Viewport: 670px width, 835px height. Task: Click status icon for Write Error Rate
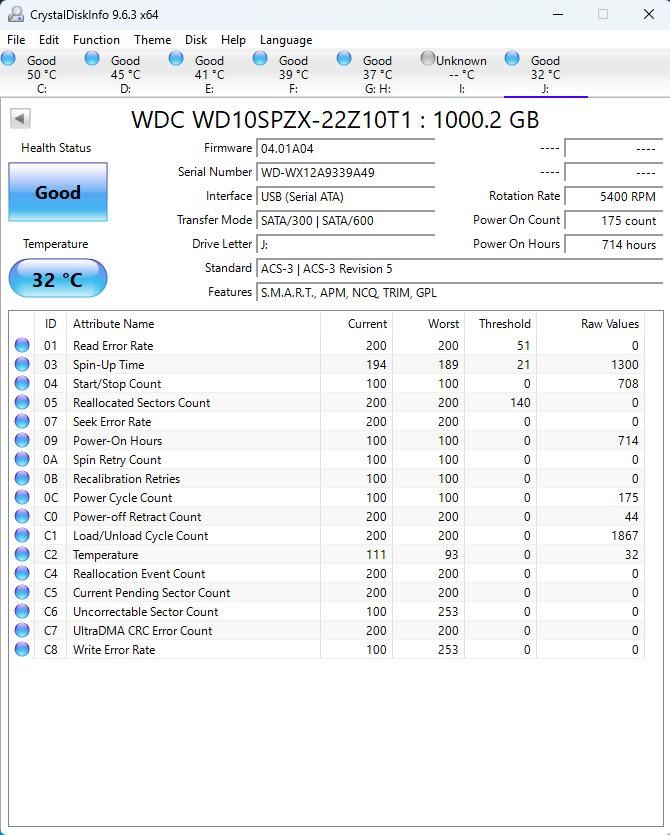point(22,649)
